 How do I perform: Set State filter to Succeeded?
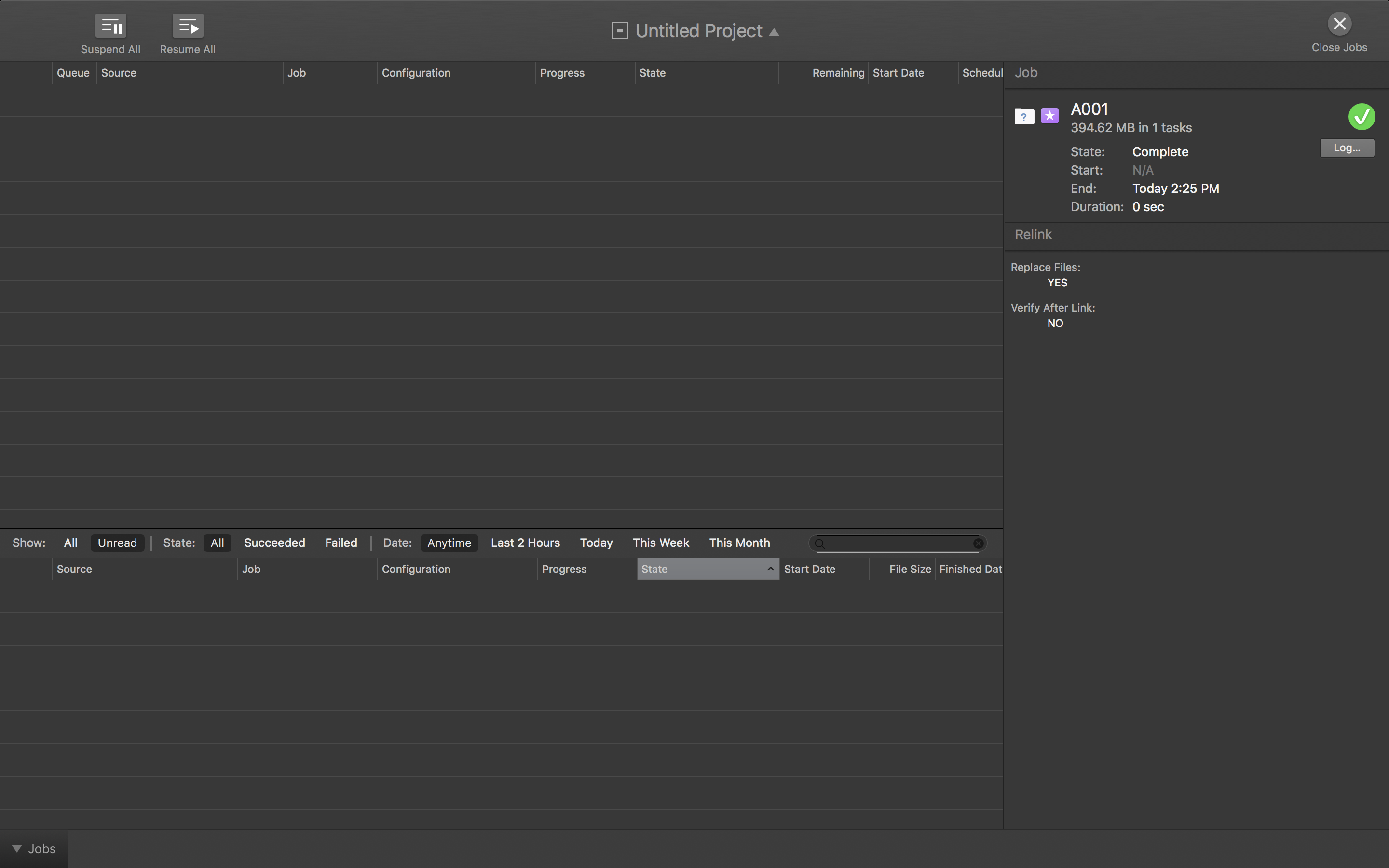pos(274,543)
